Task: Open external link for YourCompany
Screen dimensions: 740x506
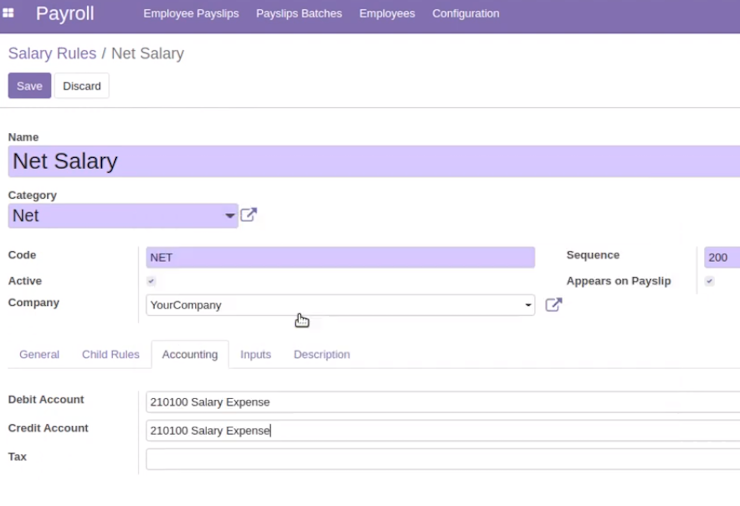Action: pyautogui.click(x=554, y=305)
